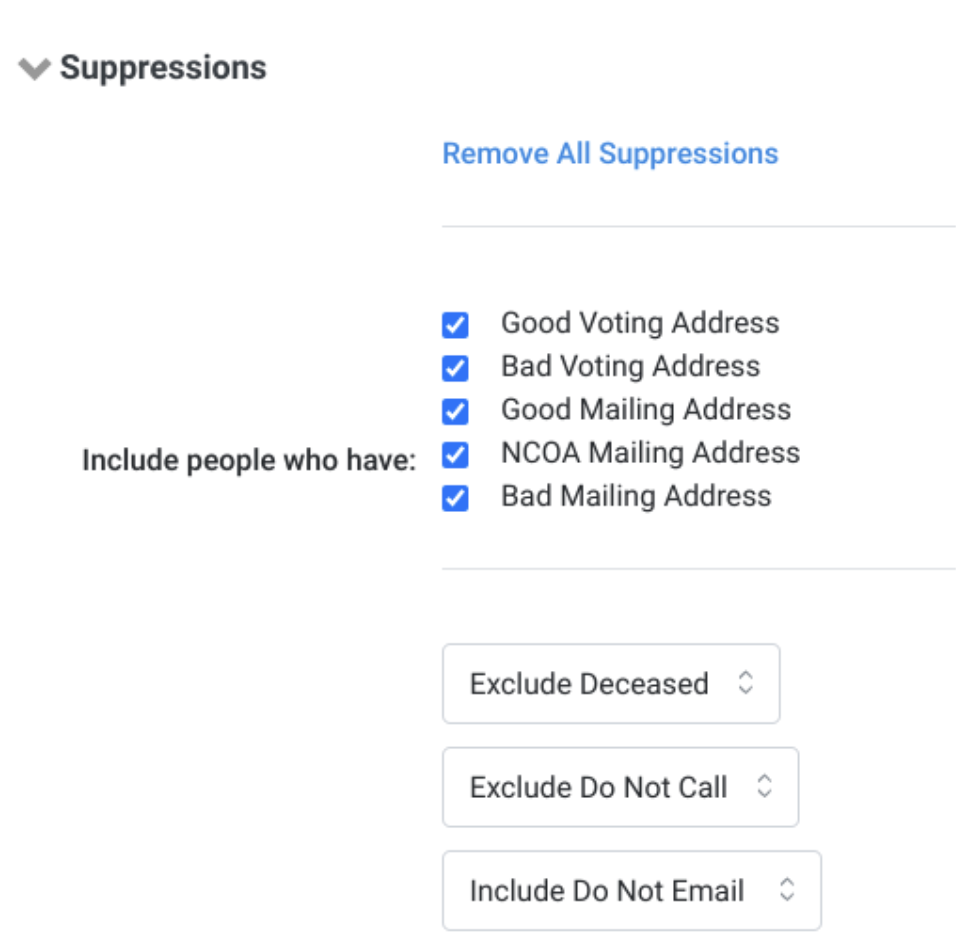
Task: Click the Bad Mailing Address label text
Action: 636,496
